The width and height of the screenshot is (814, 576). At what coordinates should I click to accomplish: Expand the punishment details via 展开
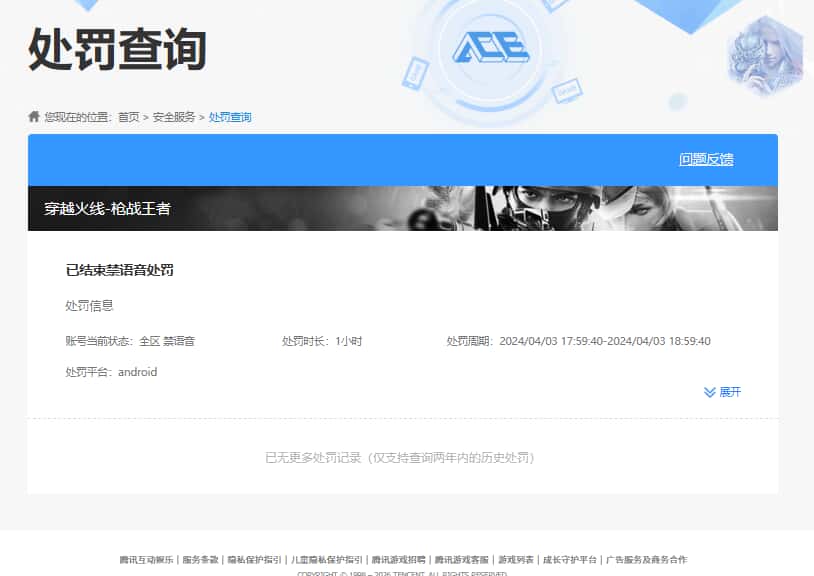[x=730, y=392]
